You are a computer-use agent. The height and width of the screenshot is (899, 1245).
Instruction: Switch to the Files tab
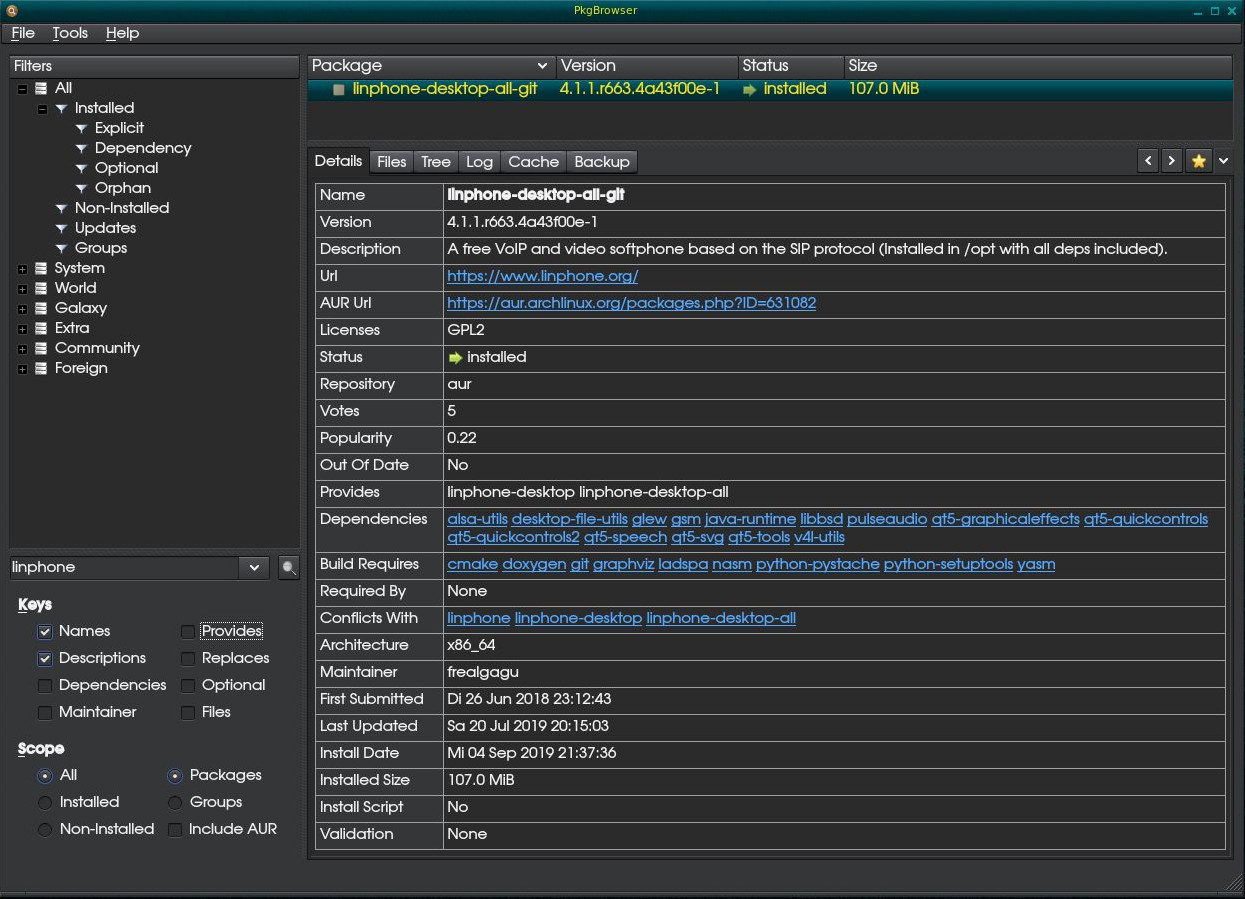click(391, 162)
